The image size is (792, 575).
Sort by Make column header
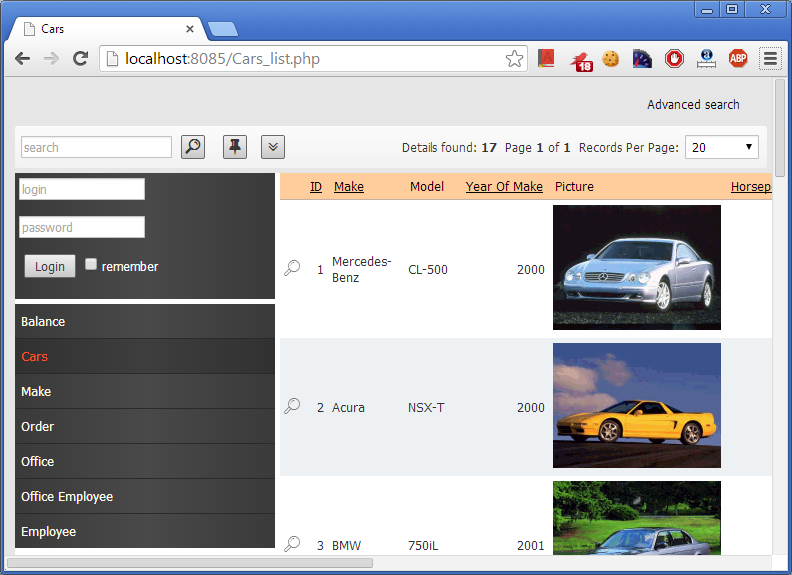coord(349,186)
